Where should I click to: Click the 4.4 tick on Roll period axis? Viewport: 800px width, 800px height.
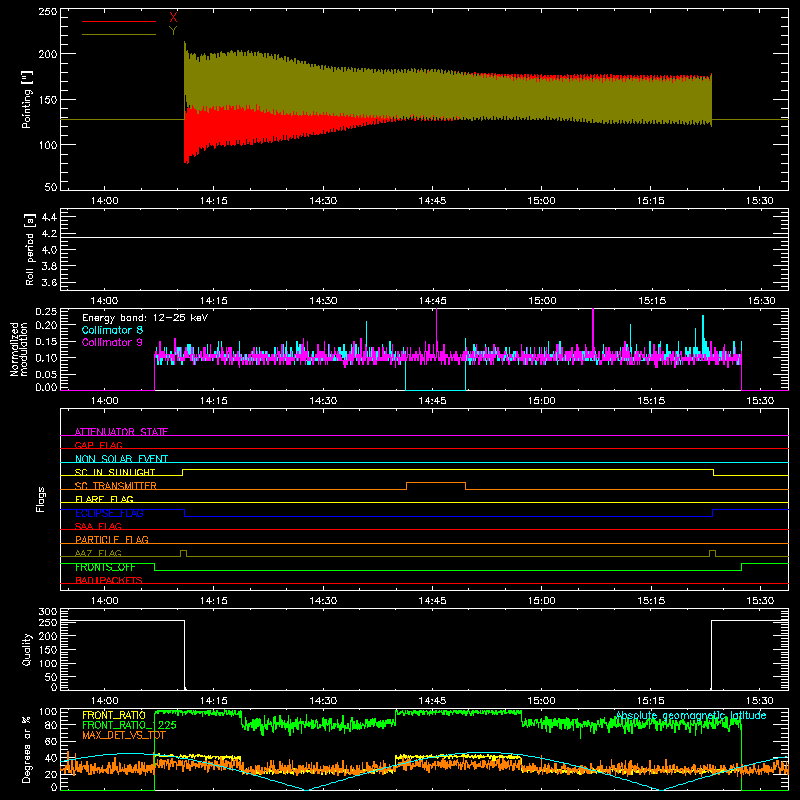(49, 218)
